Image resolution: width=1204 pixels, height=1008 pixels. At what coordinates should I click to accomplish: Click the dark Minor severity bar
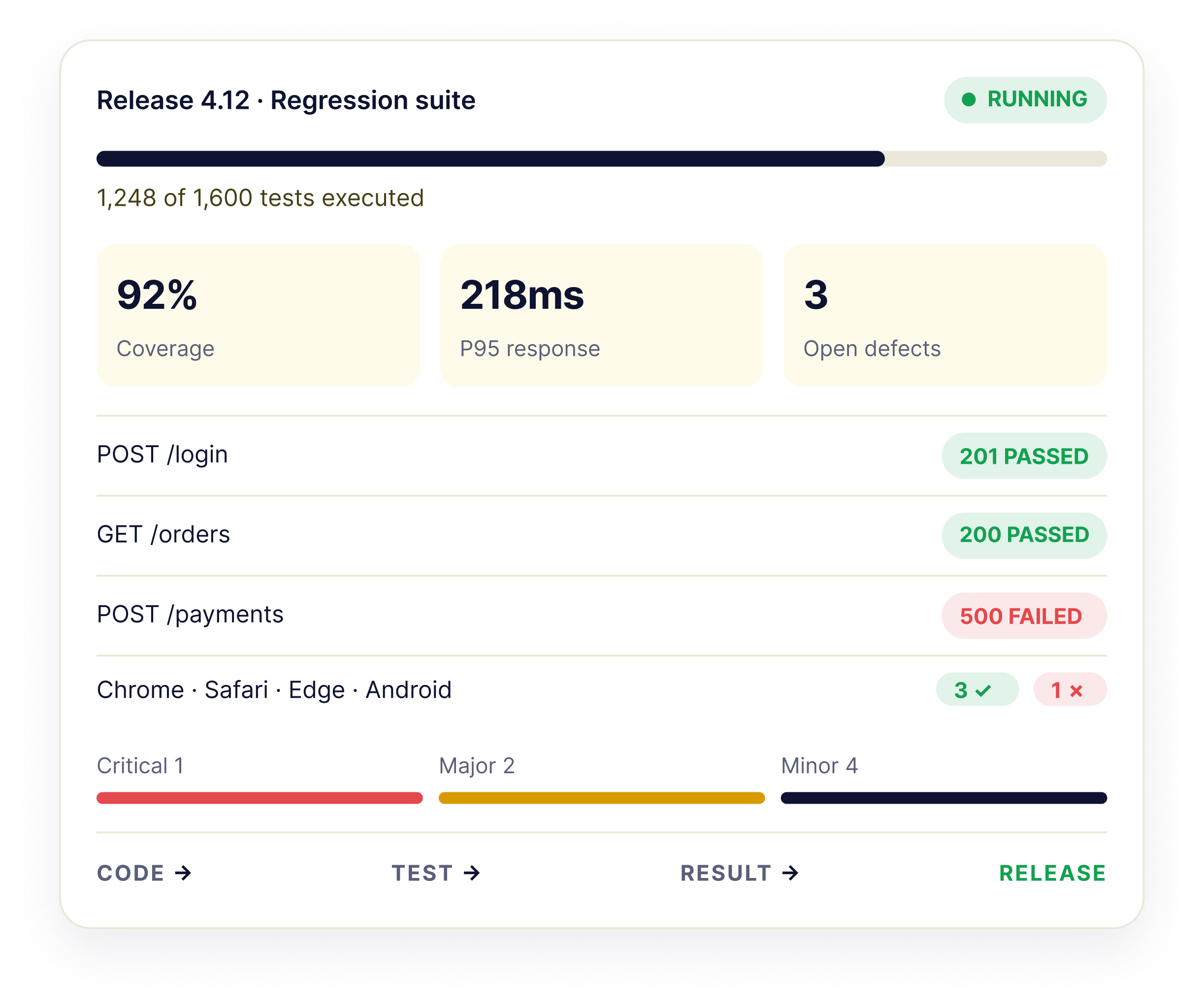coord(944,798)
